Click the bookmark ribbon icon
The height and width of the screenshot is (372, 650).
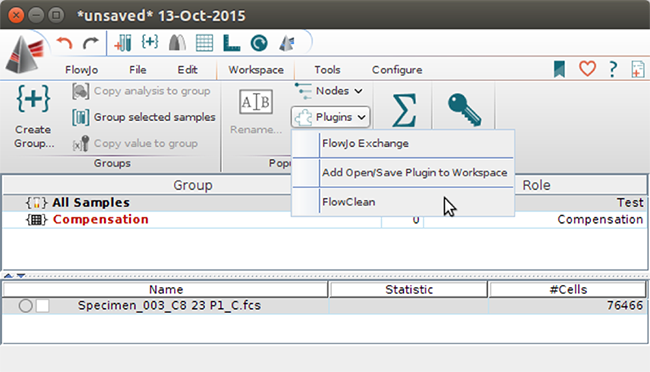click(559, 69)
